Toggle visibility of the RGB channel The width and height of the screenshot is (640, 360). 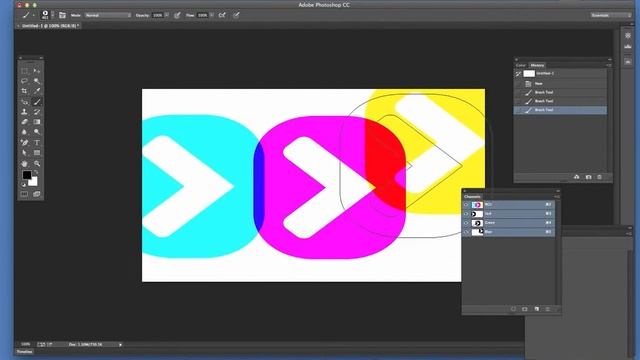[466, 204]
